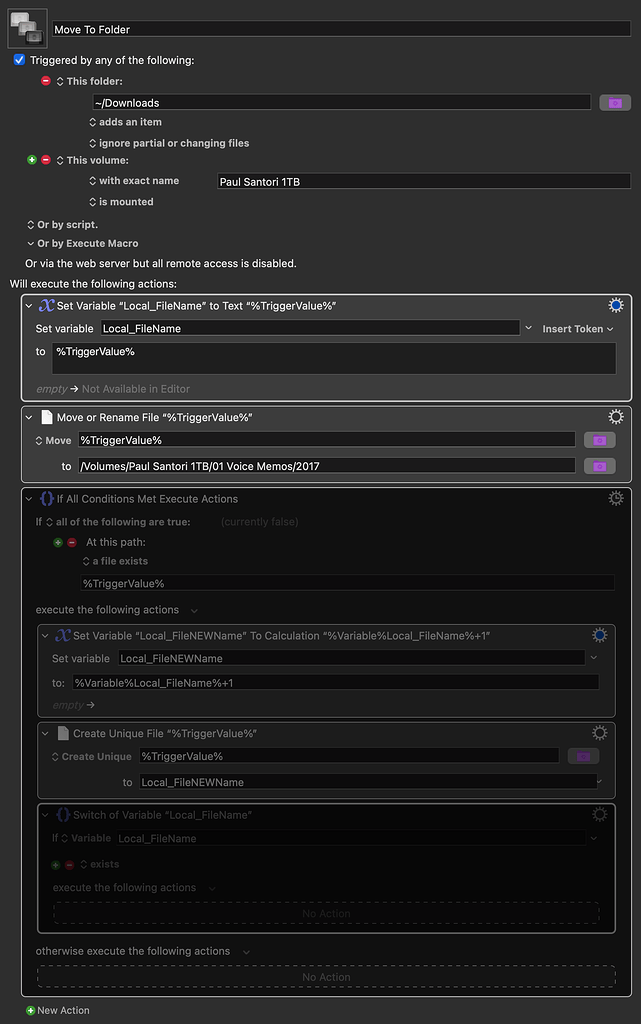The image size is (641, 1024).
Task: Open gear menu of Set Variable Local_FileNEWName action
Action: [x=599, y=635]
